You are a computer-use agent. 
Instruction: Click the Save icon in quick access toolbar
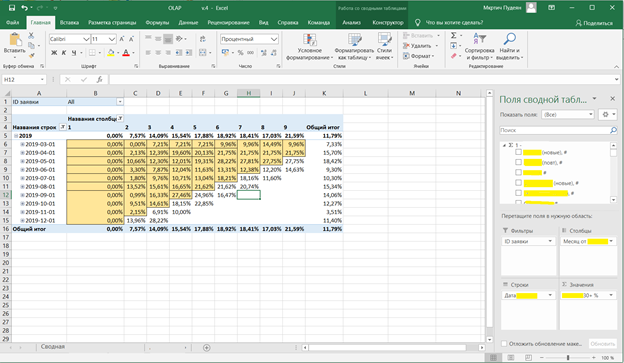coord(12,8)
